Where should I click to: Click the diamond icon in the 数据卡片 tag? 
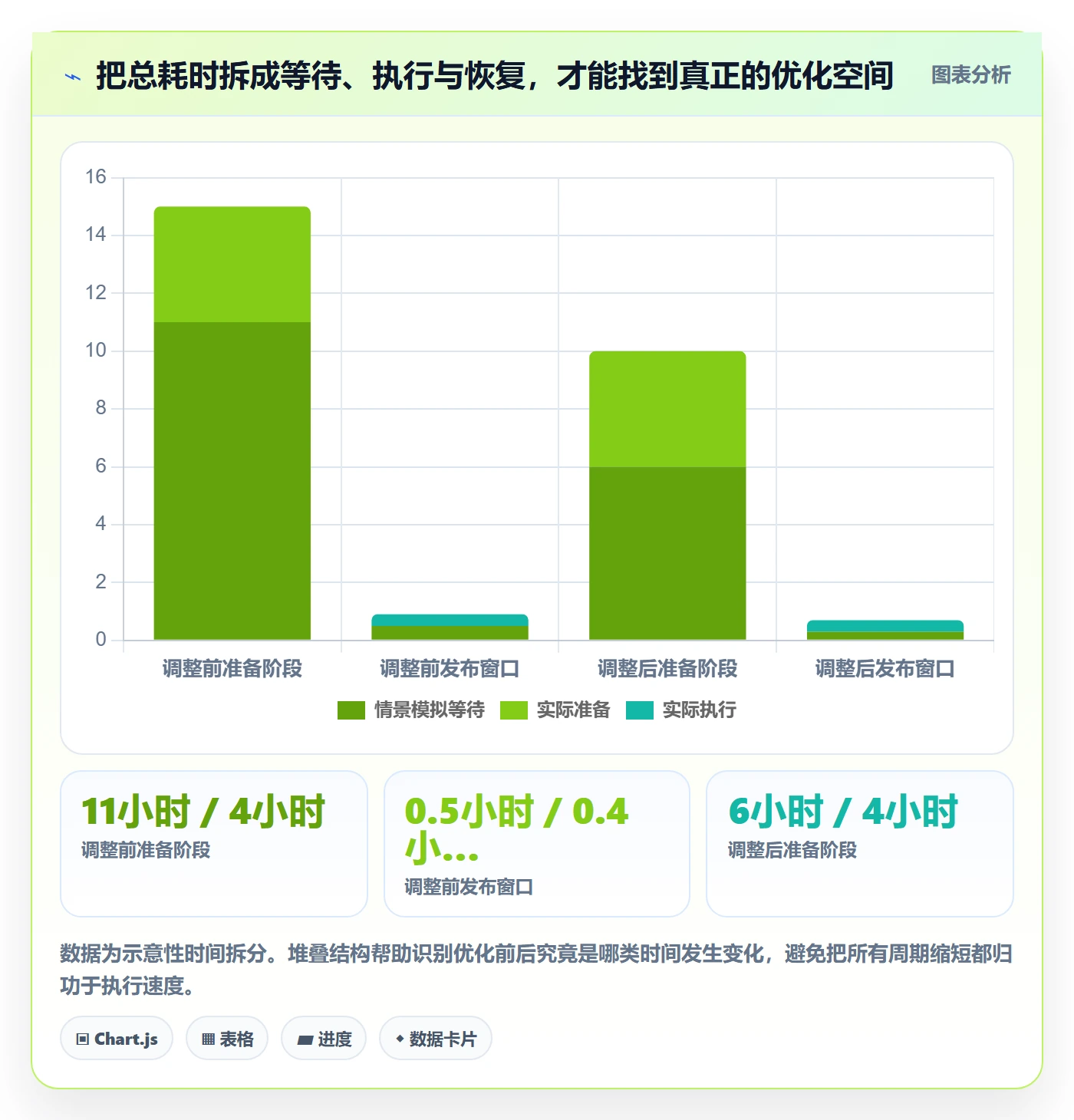(x=400, y=1039)
